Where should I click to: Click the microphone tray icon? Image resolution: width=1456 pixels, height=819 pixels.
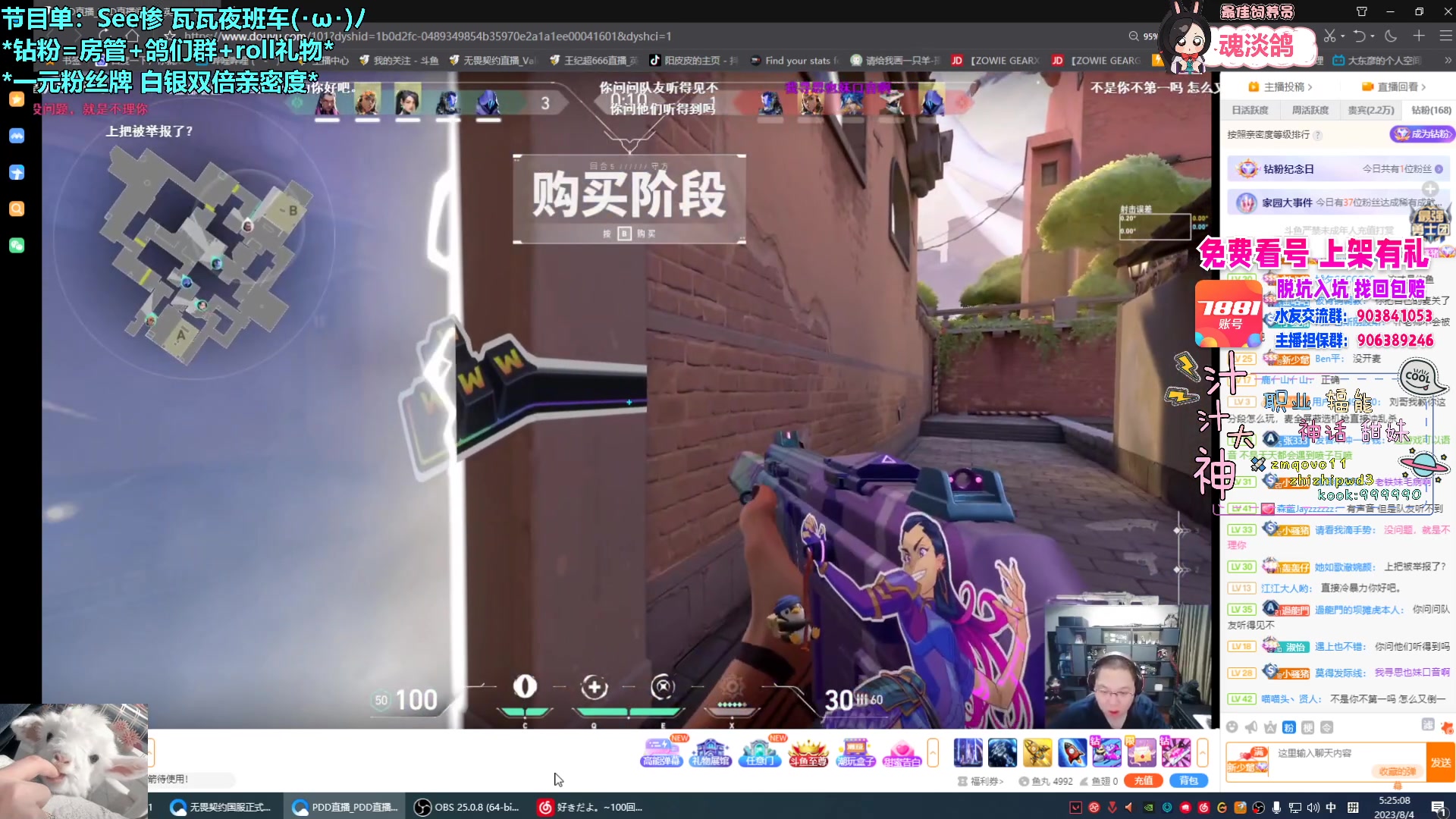pos(1277,807)
